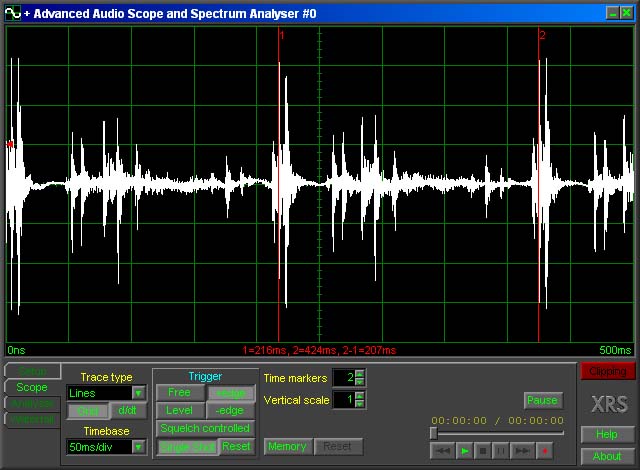Click the Pause button above the timer
Screen dimensions: 640x470
(542, 400)
